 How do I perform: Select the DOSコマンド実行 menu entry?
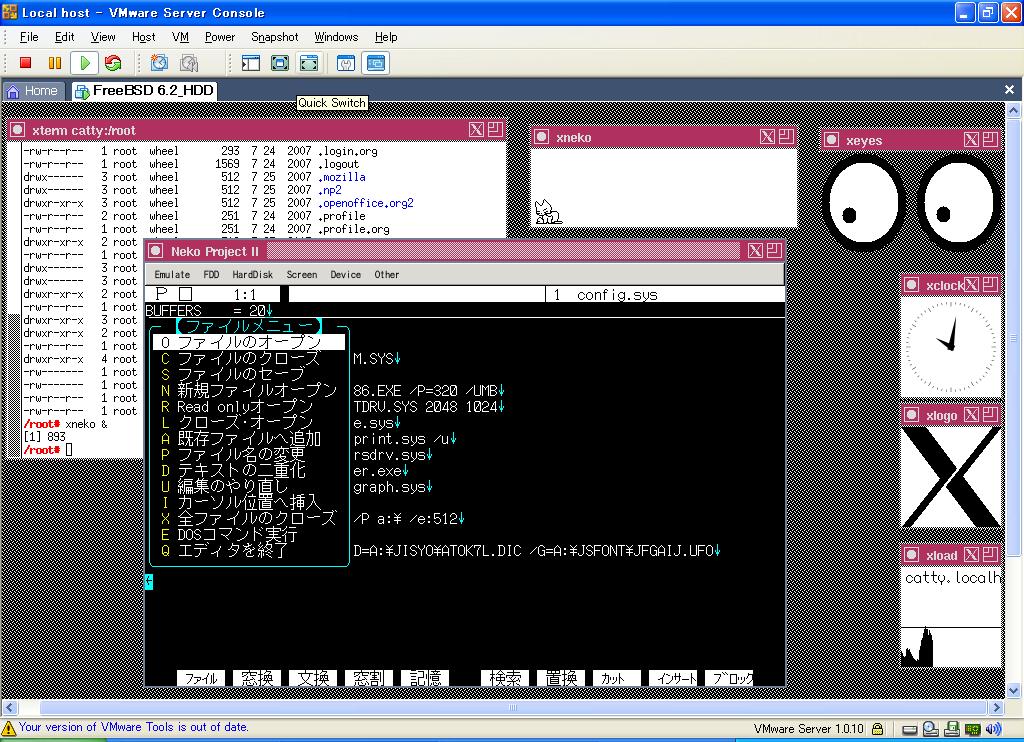click(249, 534)
